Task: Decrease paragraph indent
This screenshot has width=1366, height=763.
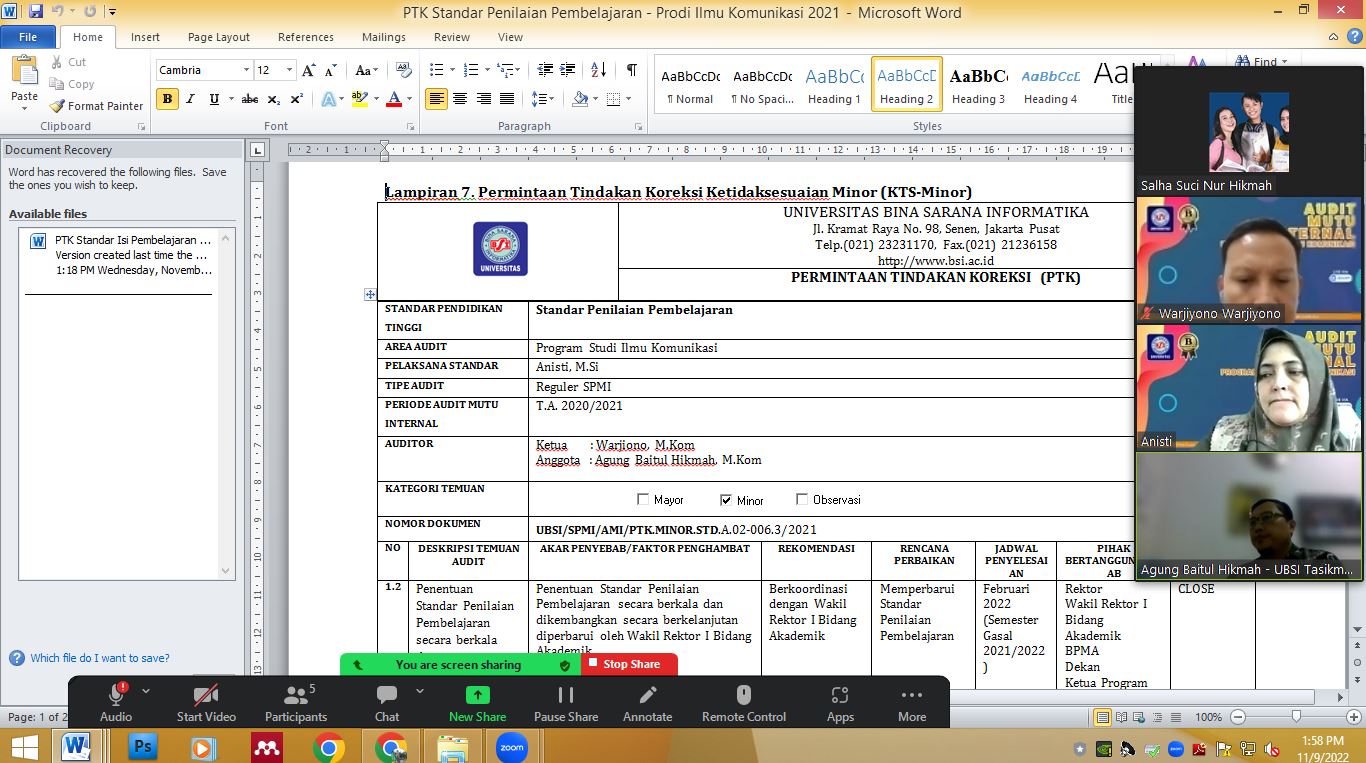Action: 545,70
